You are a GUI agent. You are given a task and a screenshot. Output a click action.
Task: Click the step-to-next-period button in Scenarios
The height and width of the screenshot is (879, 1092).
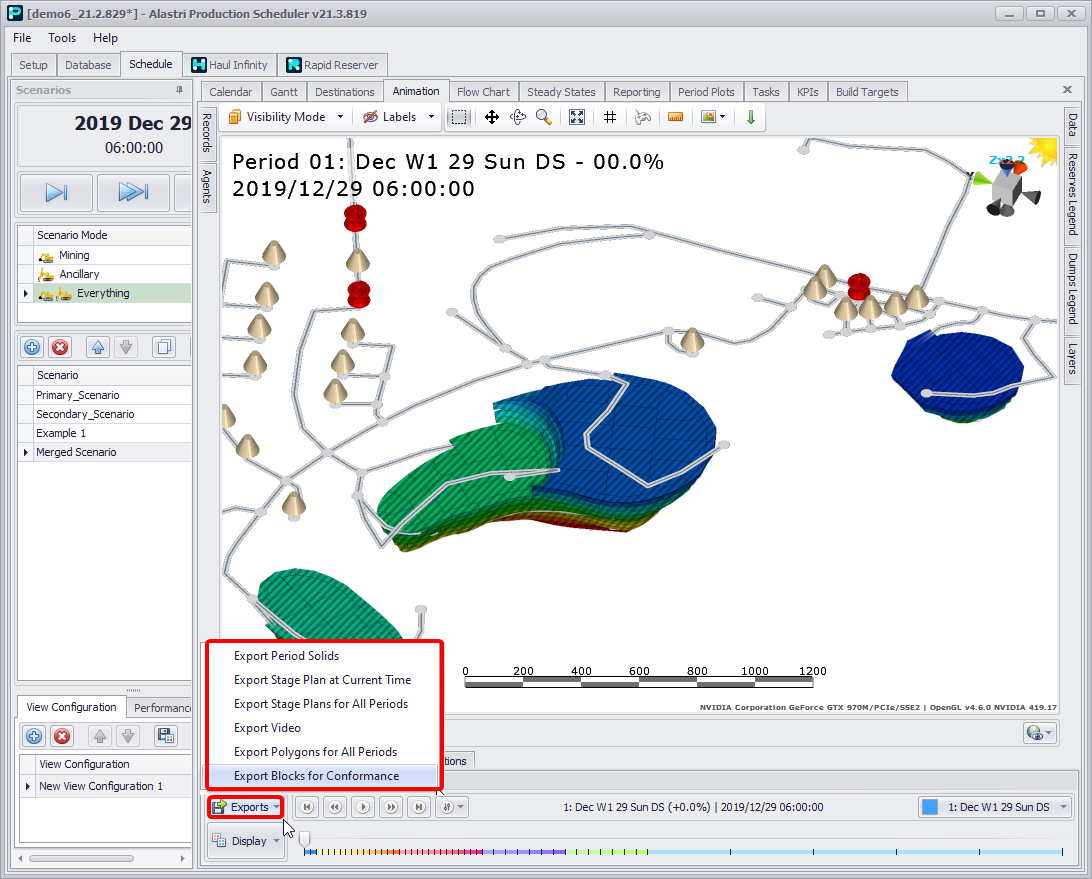(x=56, y=192)
